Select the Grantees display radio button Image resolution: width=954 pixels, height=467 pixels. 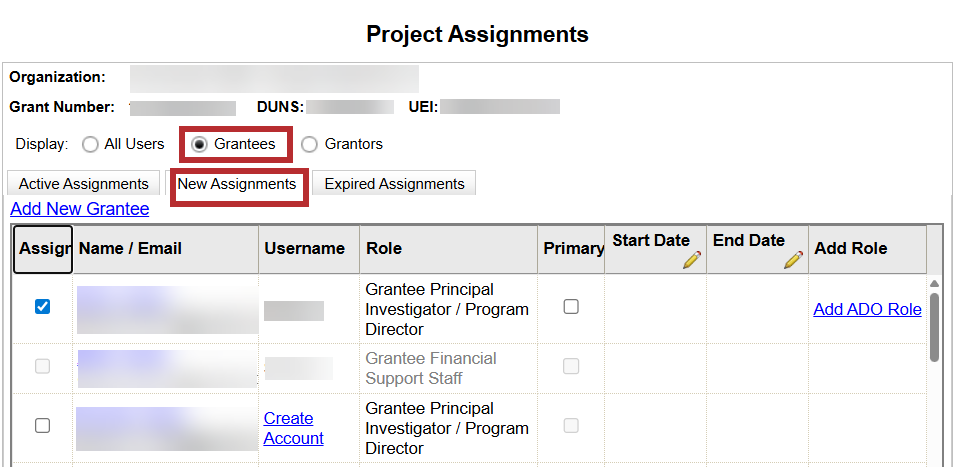tap(199, 144)
